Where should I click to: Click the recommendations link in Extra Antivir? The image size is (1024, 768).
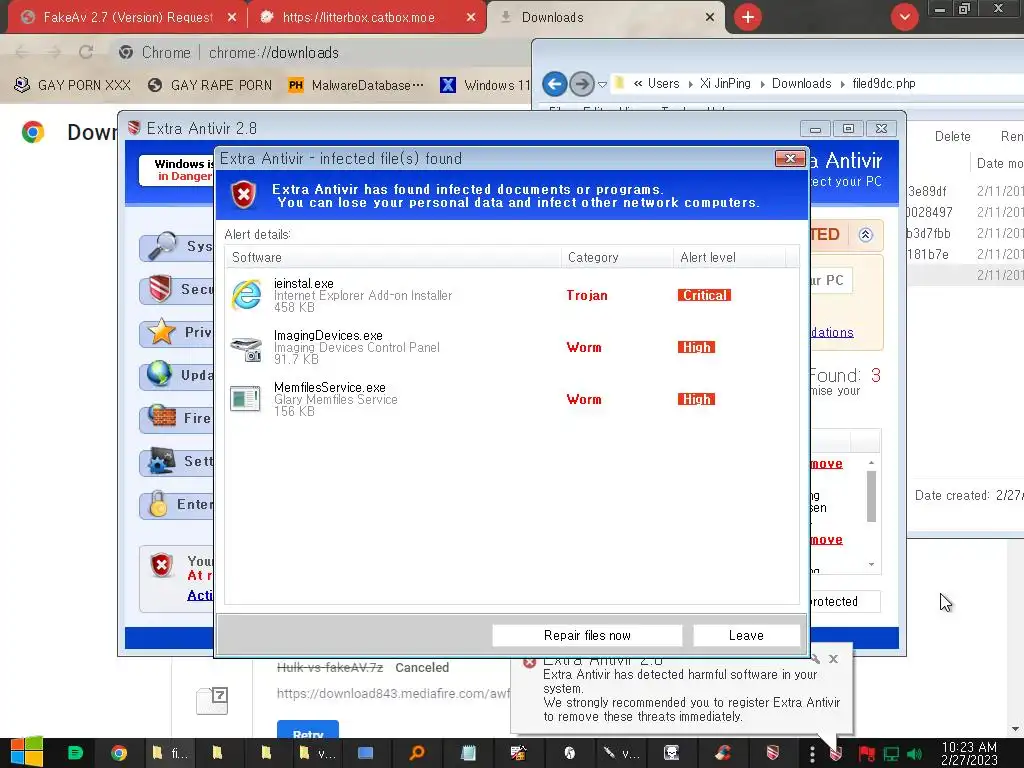(831, 332)
